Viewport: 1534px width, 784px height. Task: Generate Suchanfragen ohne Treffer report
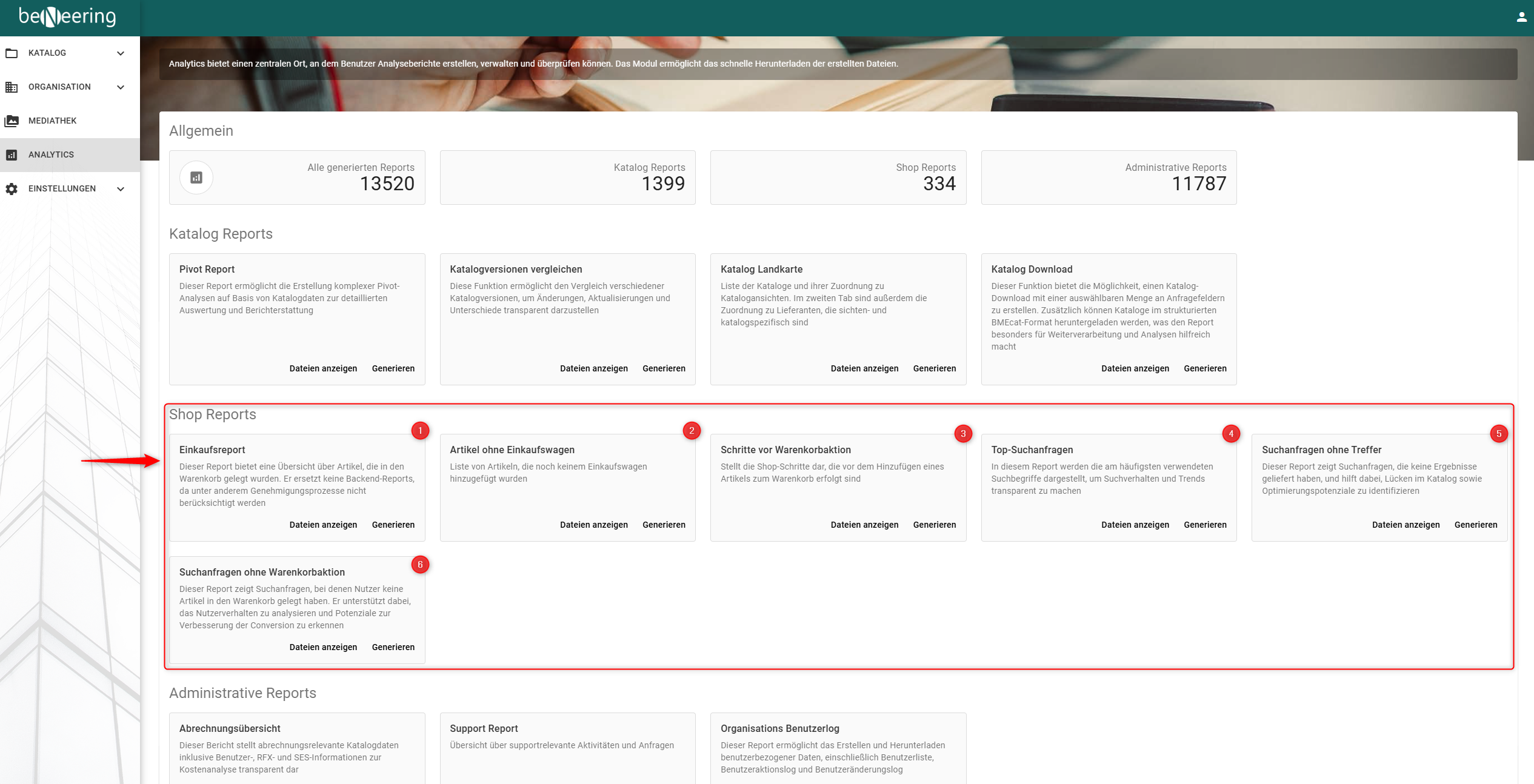[x=1476, y=525]
